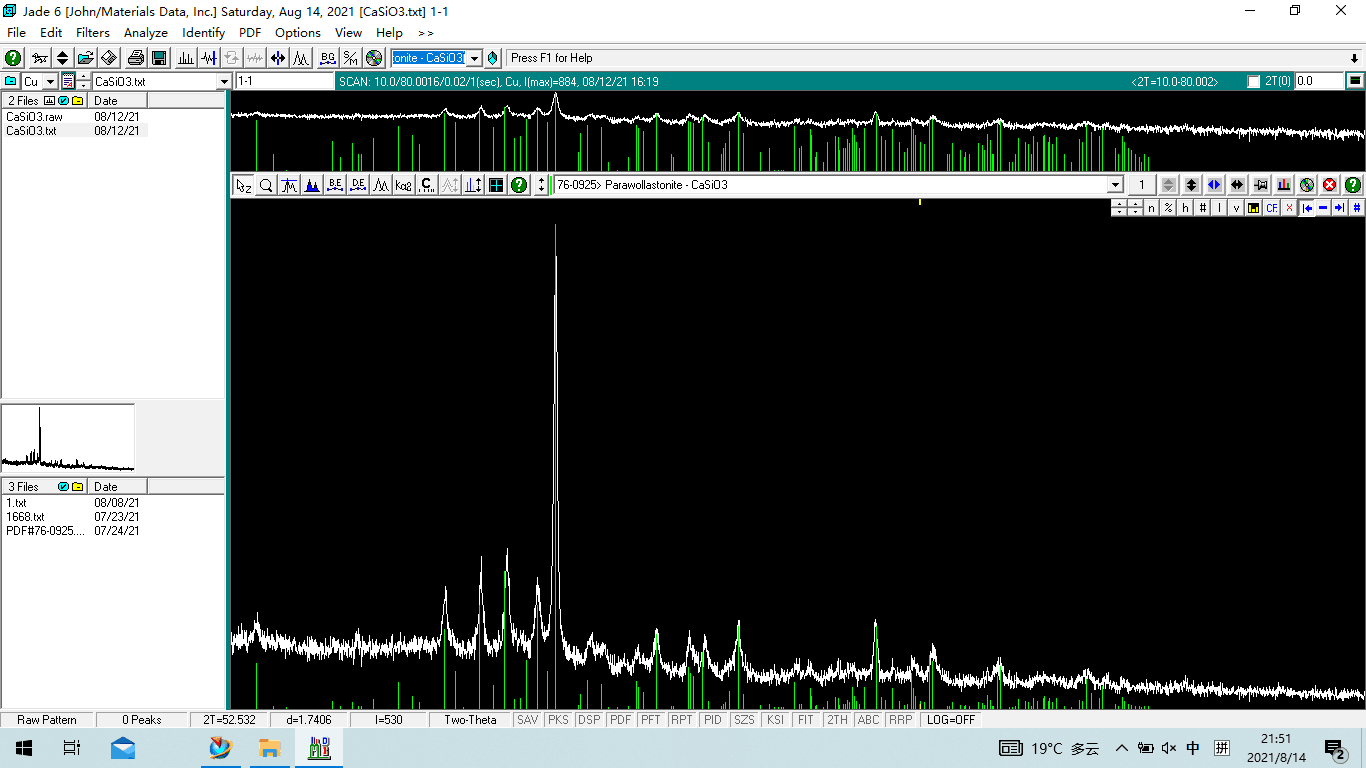This screenshot has height=768, width=1366.
Task: Click the black horizontal double arrow icon
Action: click(1237, 185)
